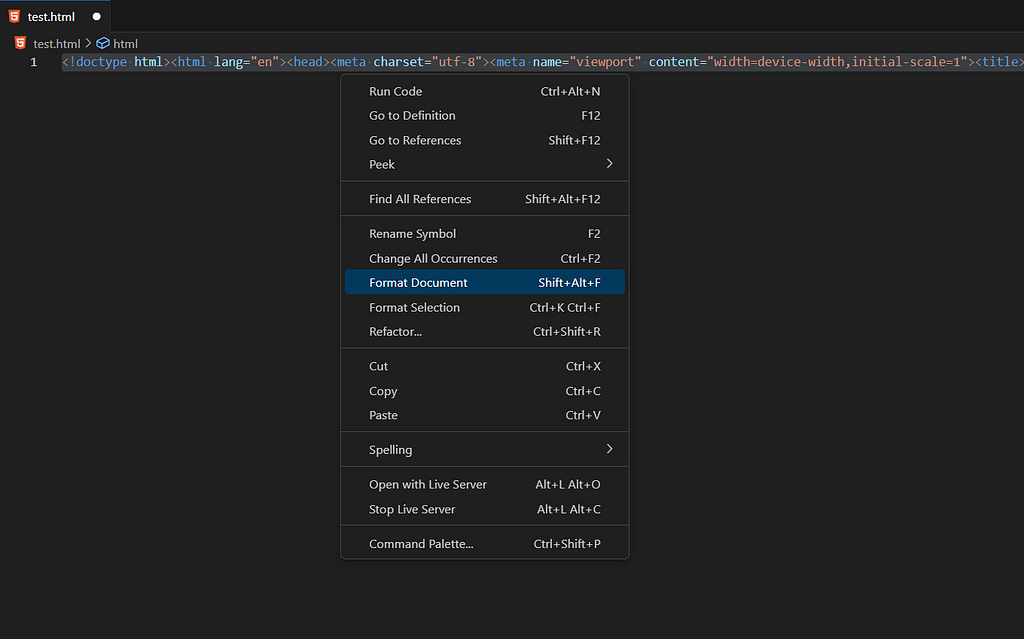
Task: Click the test.html breadcrumb item
Action: 56,44
